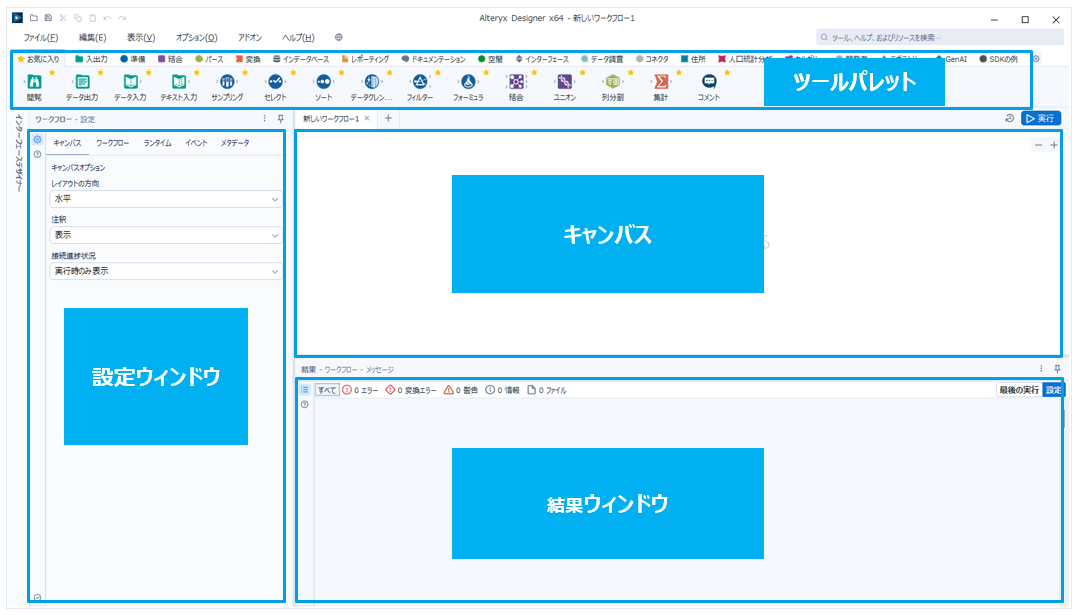
Task: Open the workflow run history icon
Action: pyautogui.click(x=1009, y=118)
